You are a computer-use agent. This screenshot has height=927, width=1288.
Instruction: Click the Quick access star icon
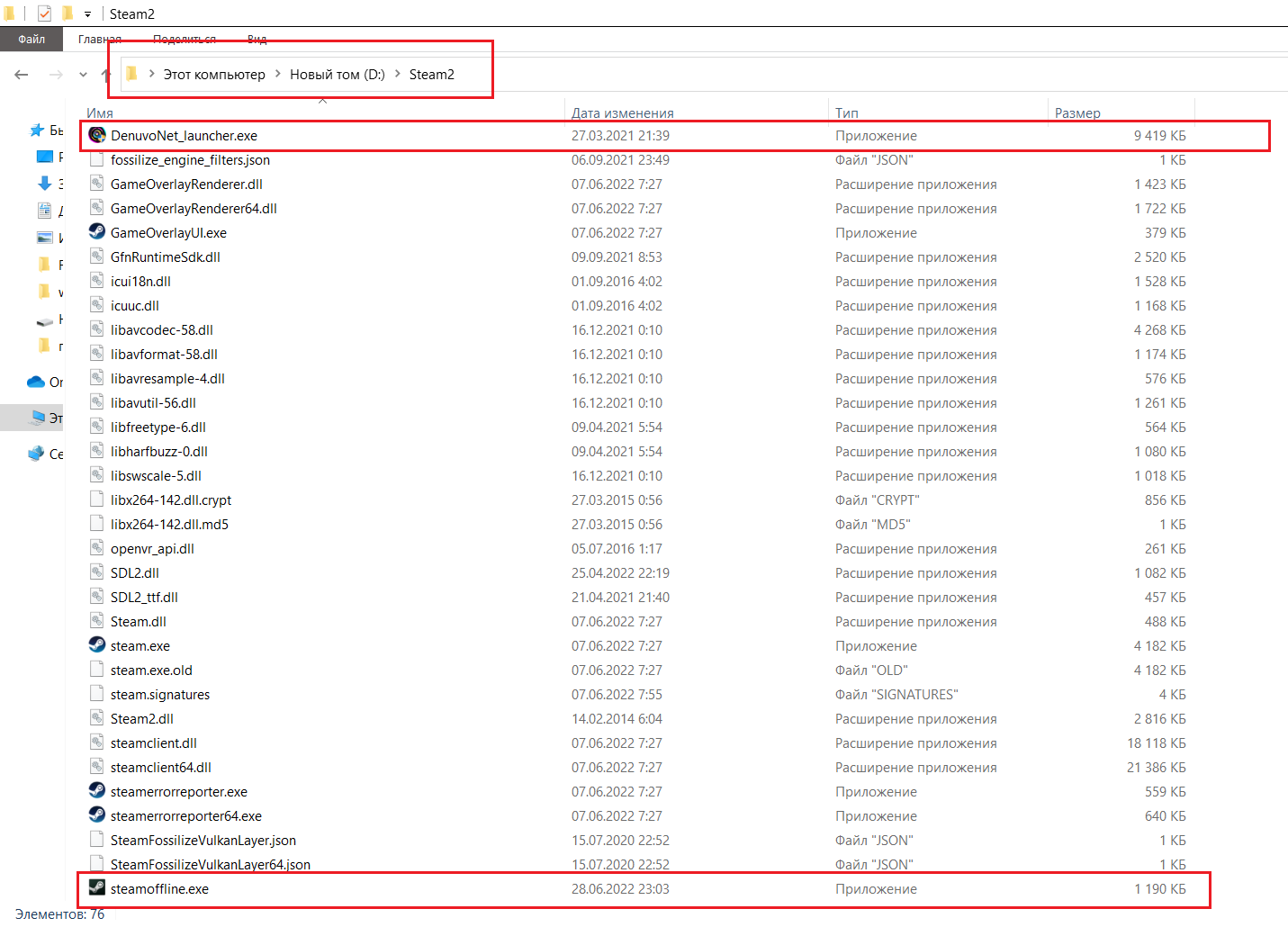37,130
